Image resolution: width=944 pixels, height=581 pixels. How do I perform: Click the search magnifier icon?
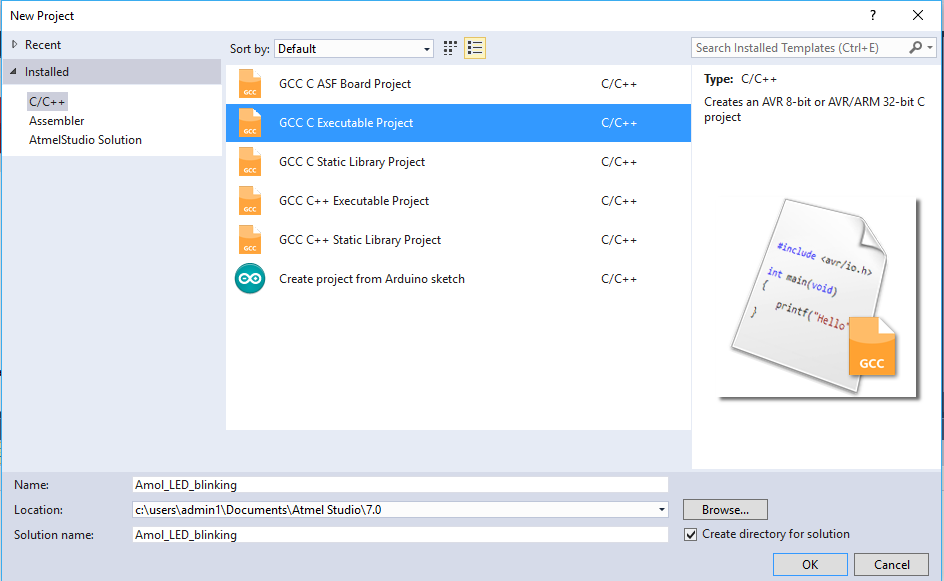point(915,48)
